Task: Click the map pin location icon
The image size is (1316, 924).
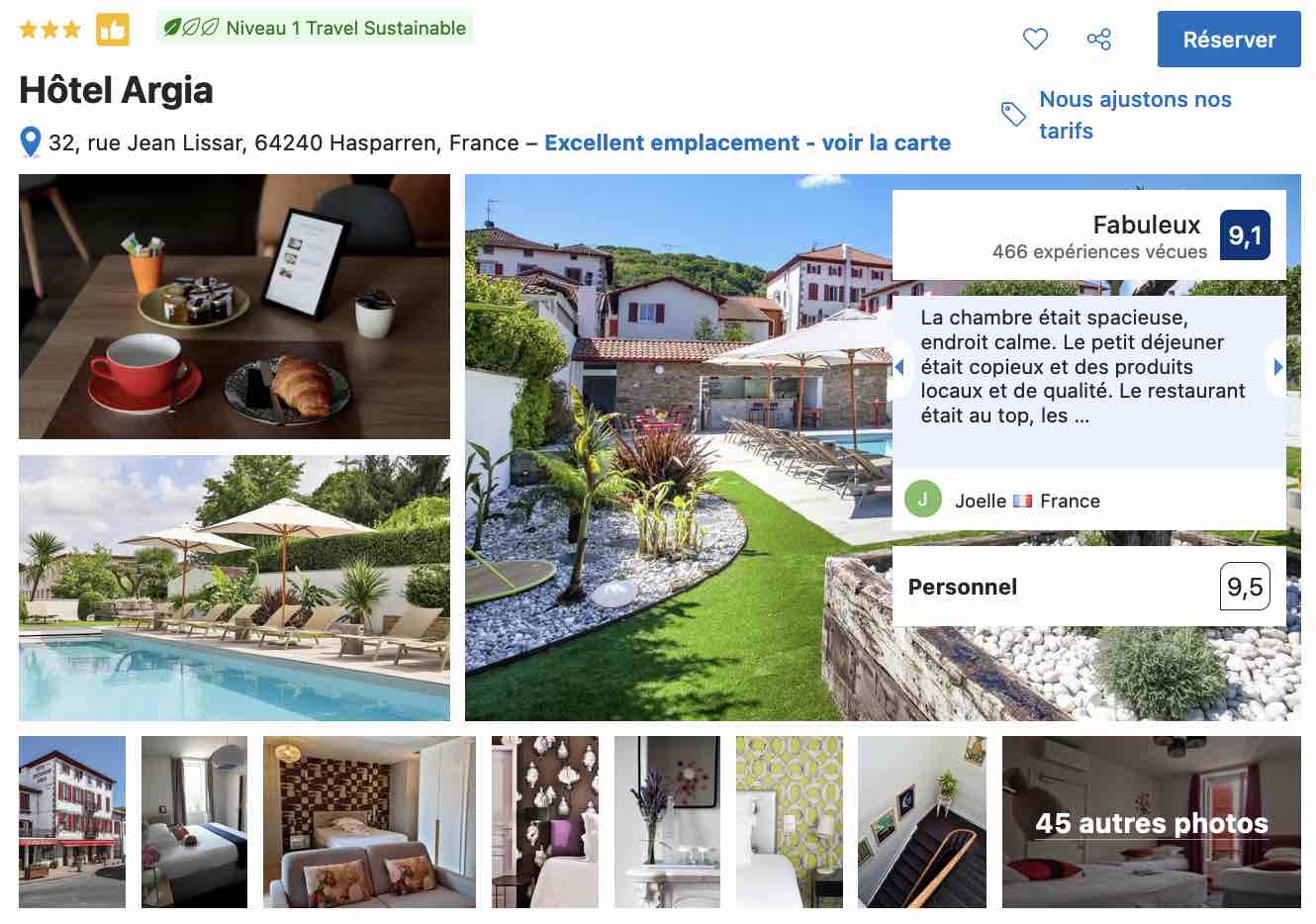Action: [31, 142]
